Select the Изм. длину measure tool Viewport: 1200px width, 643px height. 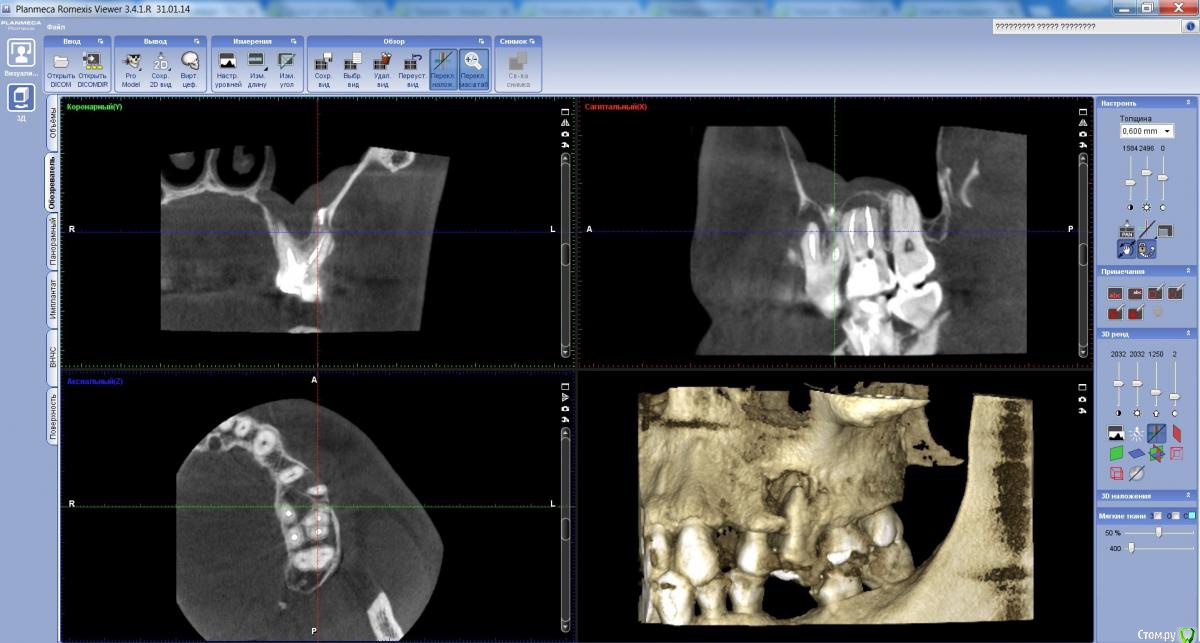point(258,62)
